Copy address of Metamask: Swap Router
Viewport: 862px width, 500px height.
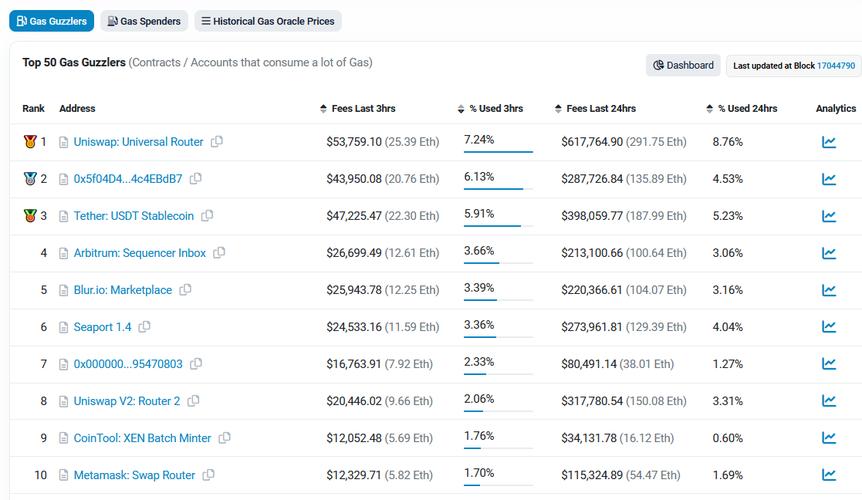(x=209, y=475)
